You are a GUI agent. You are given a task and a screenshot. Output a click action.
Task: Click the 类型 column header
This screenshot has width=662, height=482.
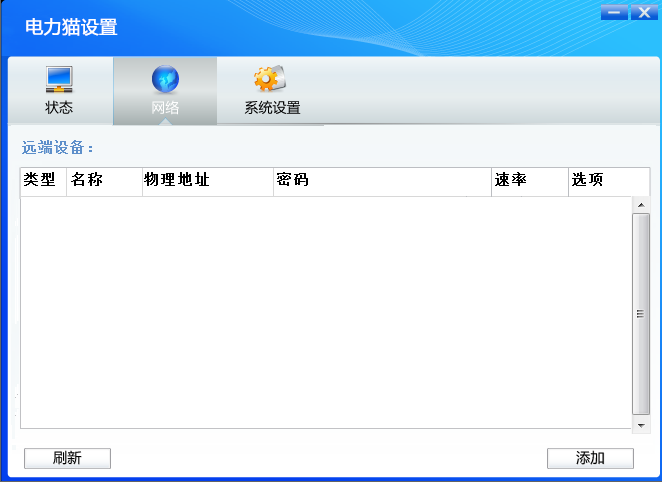pyautogui.click(x=43, y=182)
